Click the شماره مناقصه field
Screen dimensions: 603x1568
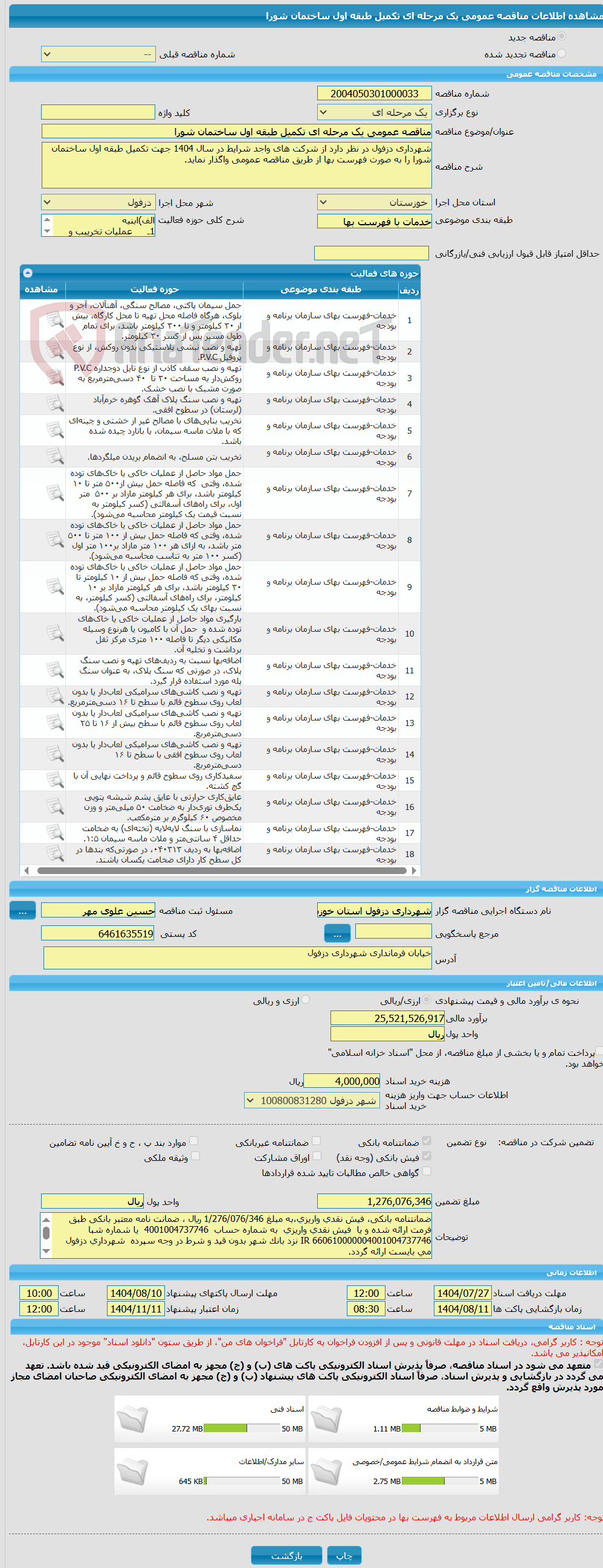pos(374,93)
